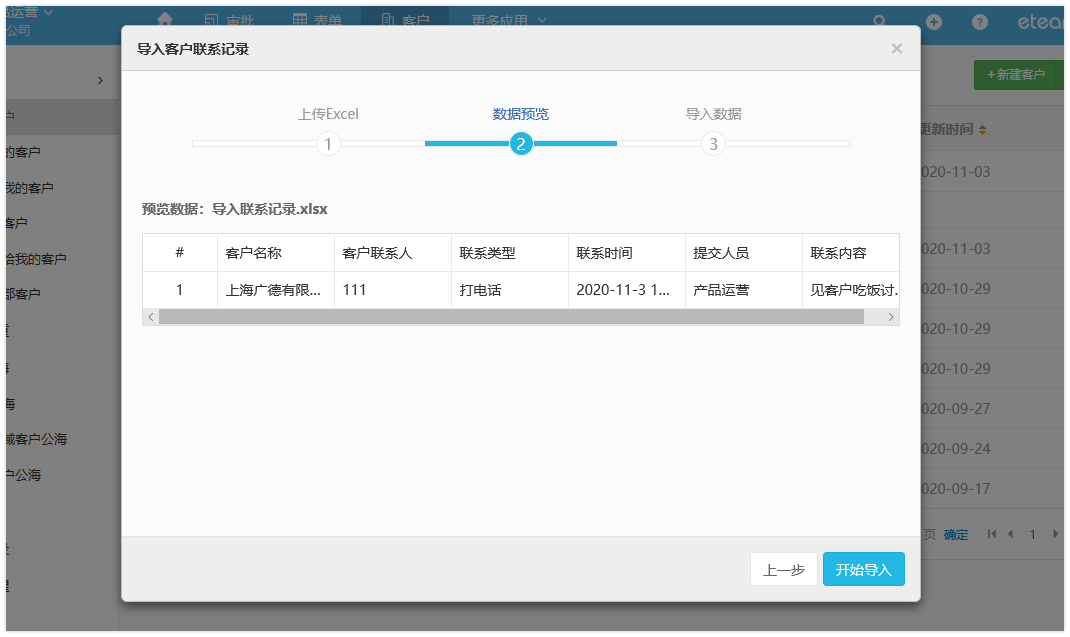Viewport: 1070px width, 637px height.
Task: Go to next page using pagination arrow
Action: point(1055,534)
